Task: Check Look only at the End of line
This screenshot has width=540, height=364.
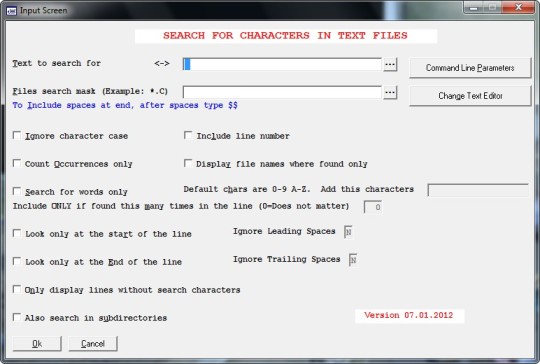Action: pyautogui.click(x=17, y=261)
